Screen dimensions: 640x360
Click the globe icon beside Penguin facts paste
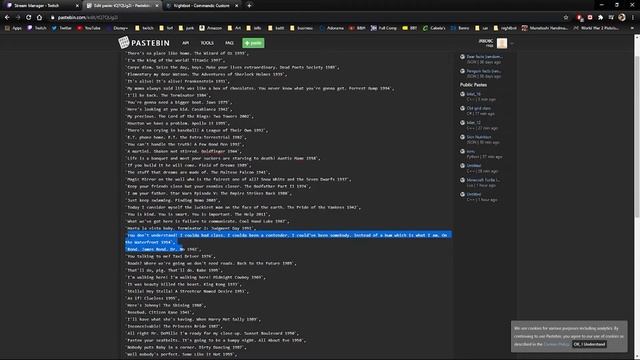pyautogui.click(x=462, y=71)
